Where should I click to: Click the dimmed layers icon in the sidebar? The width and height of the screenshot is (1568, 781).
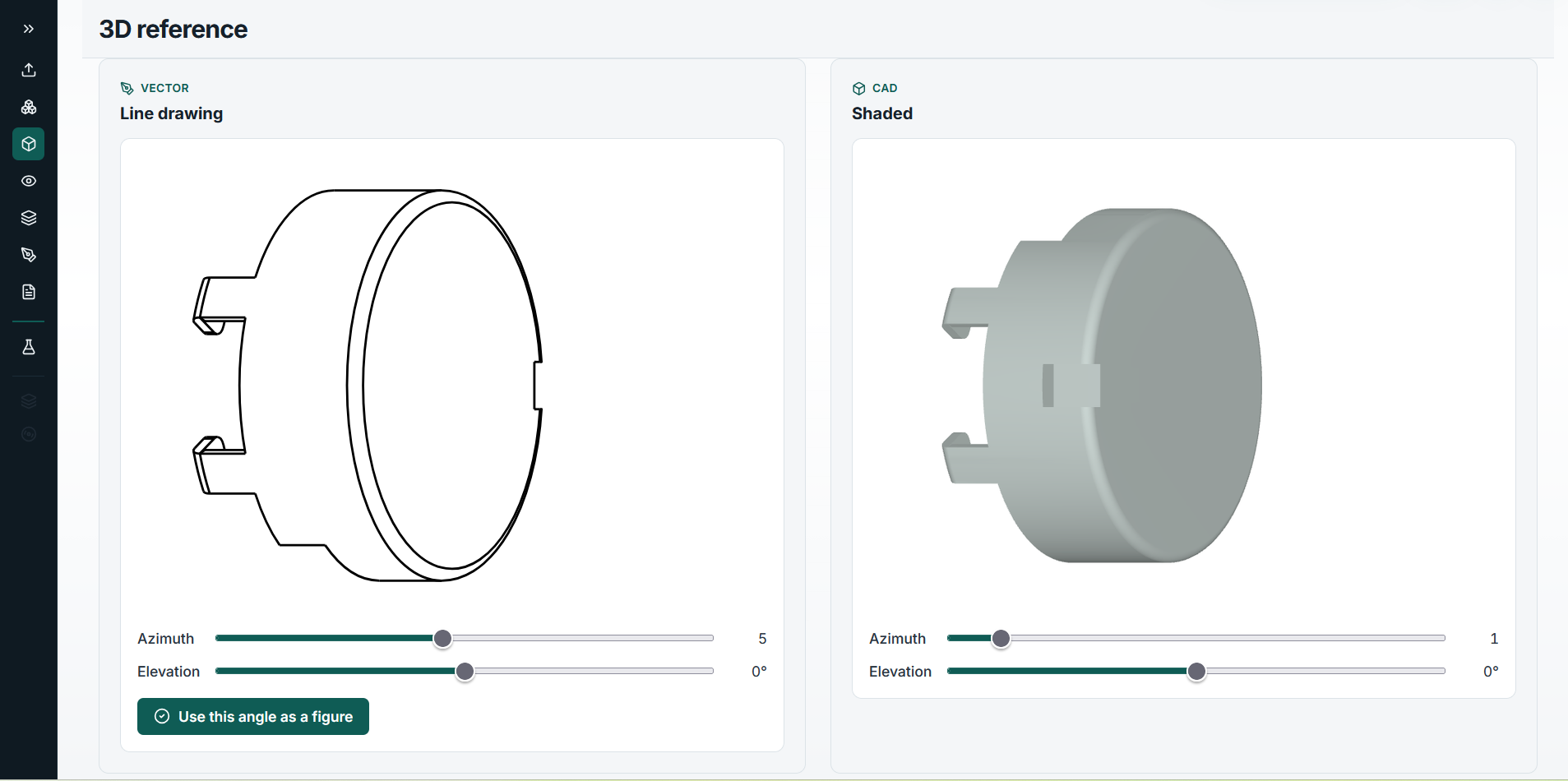(x=29, y=401)
